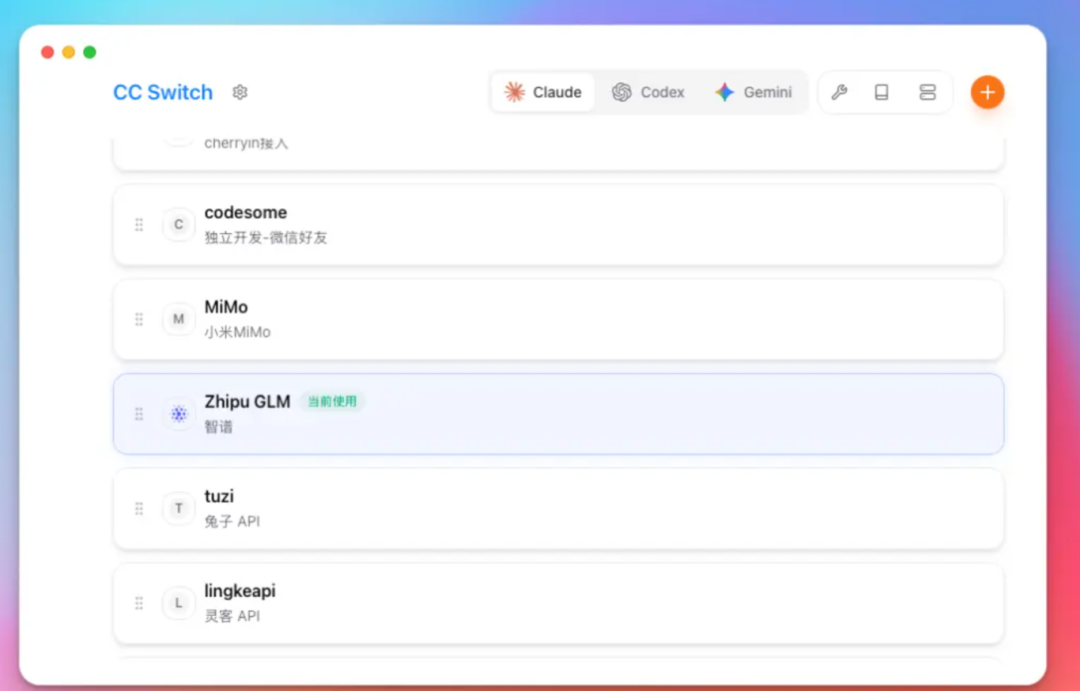Click the 小米MiMo description text

[238, 332]
